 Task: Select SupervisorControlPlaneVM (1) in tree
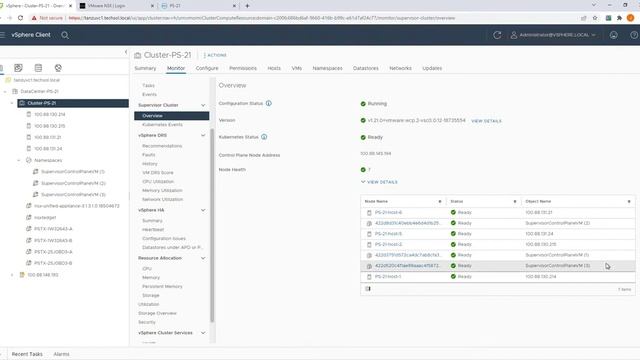click(x=73, y=171)
